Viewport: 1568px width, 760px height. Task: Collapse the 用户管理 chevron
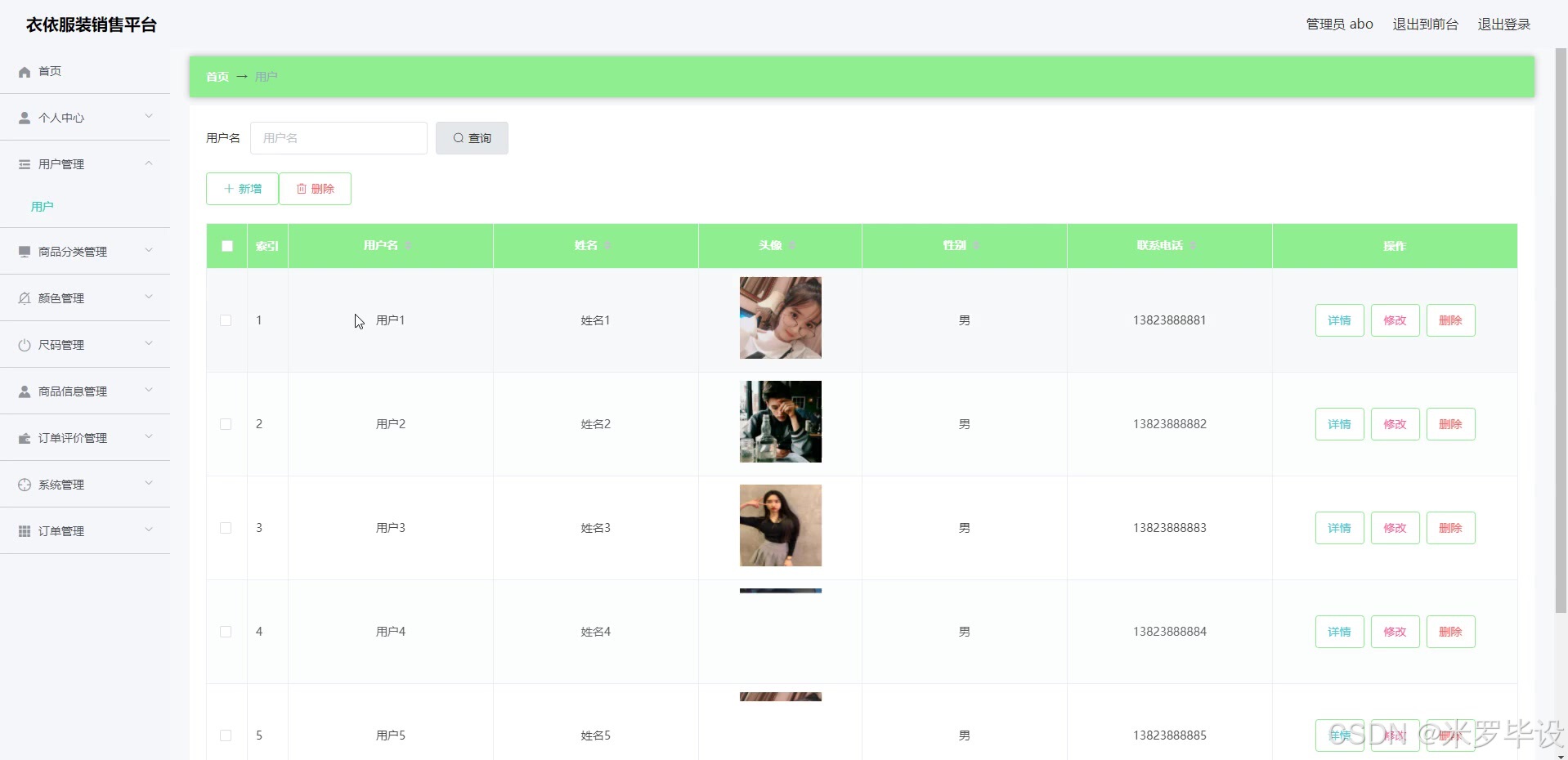coord(149,163)
